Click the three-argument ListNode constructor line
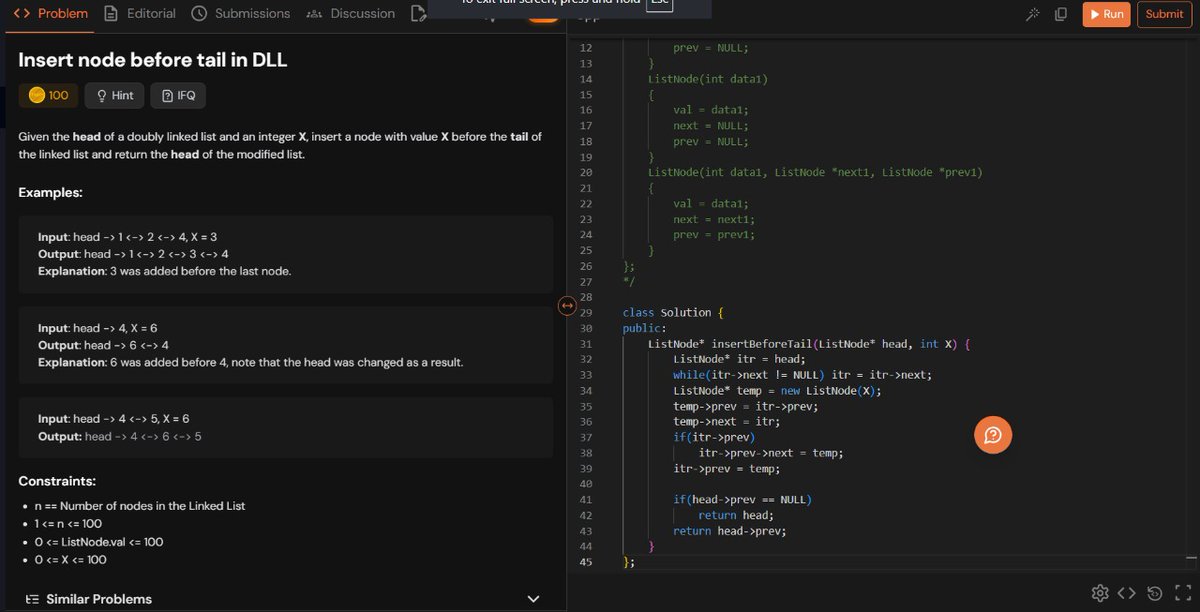 (x=815, y=172)
